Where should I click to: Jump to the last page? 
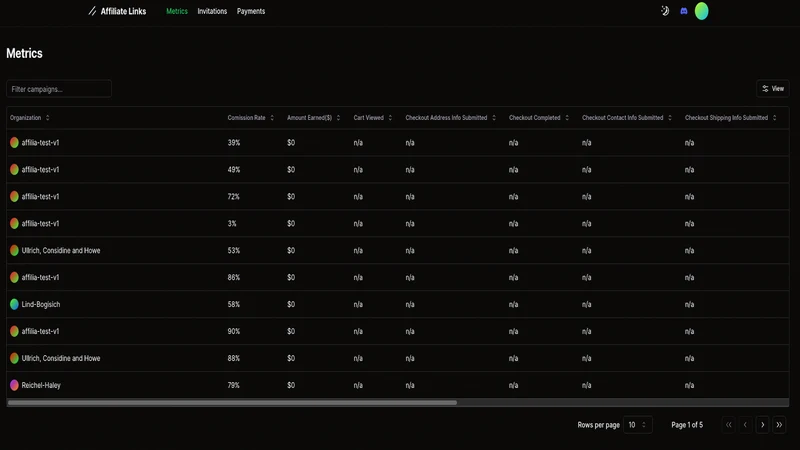click(779, 425)
